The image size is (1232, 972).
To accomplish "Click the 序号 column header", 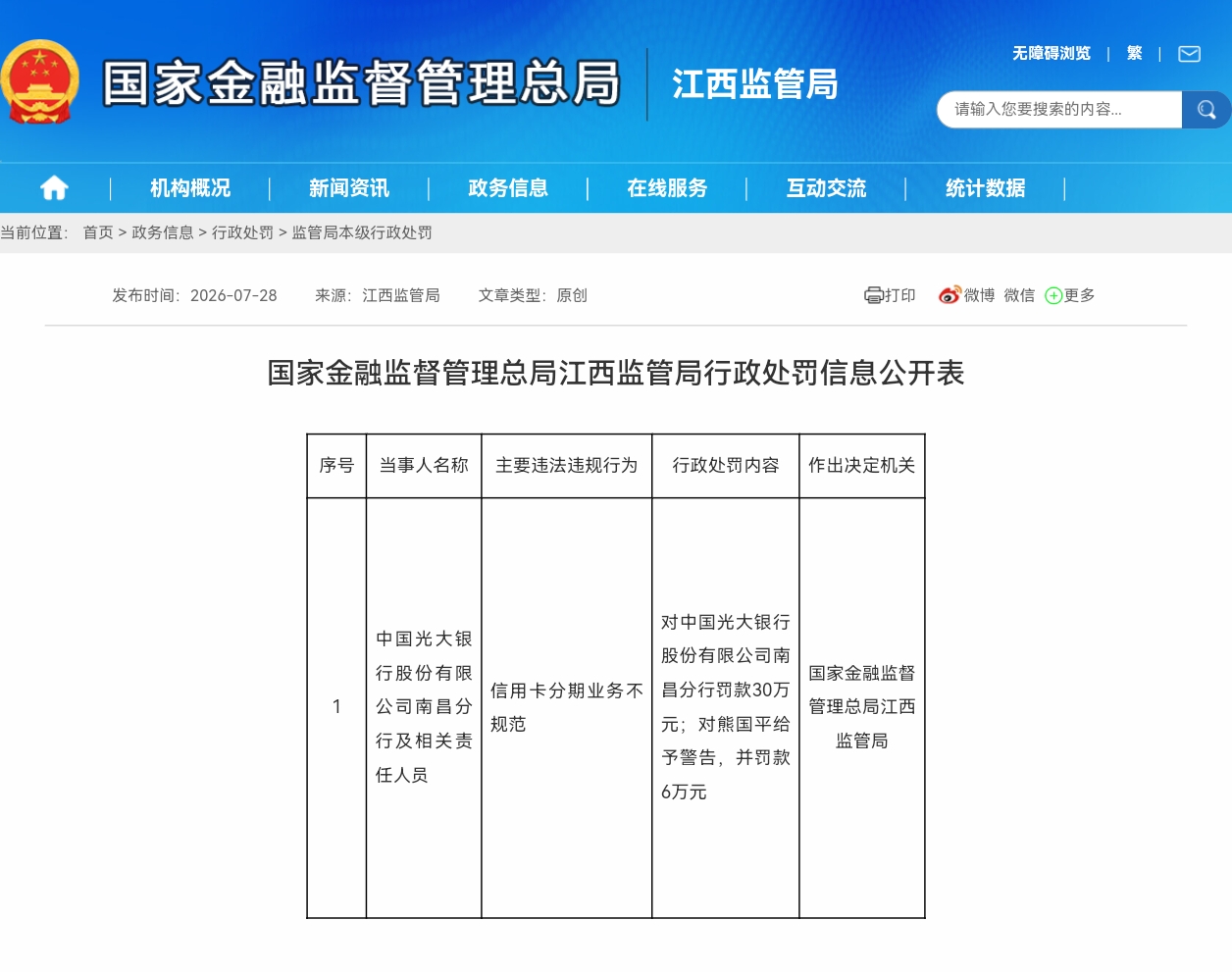I will [336, 466].
